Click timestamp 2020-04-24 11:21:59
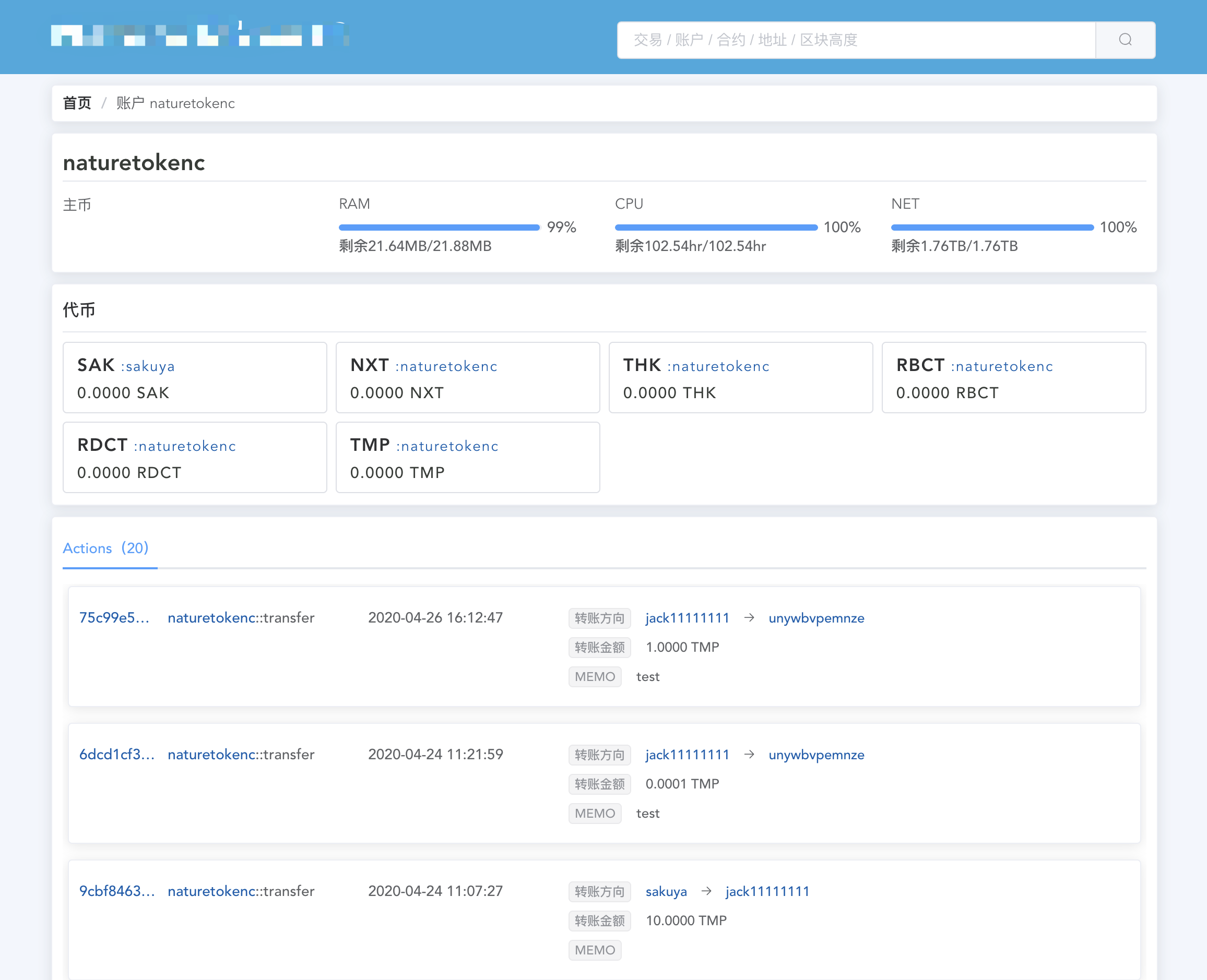This screenshot has height=980, width=1207. point(435,754)
